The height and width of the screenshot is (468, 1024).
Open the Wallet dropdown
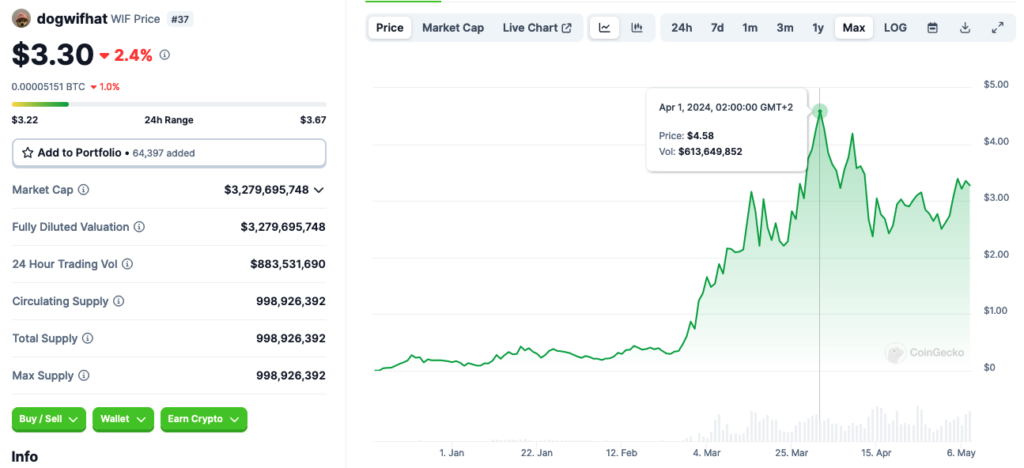(x=124, y=419)
